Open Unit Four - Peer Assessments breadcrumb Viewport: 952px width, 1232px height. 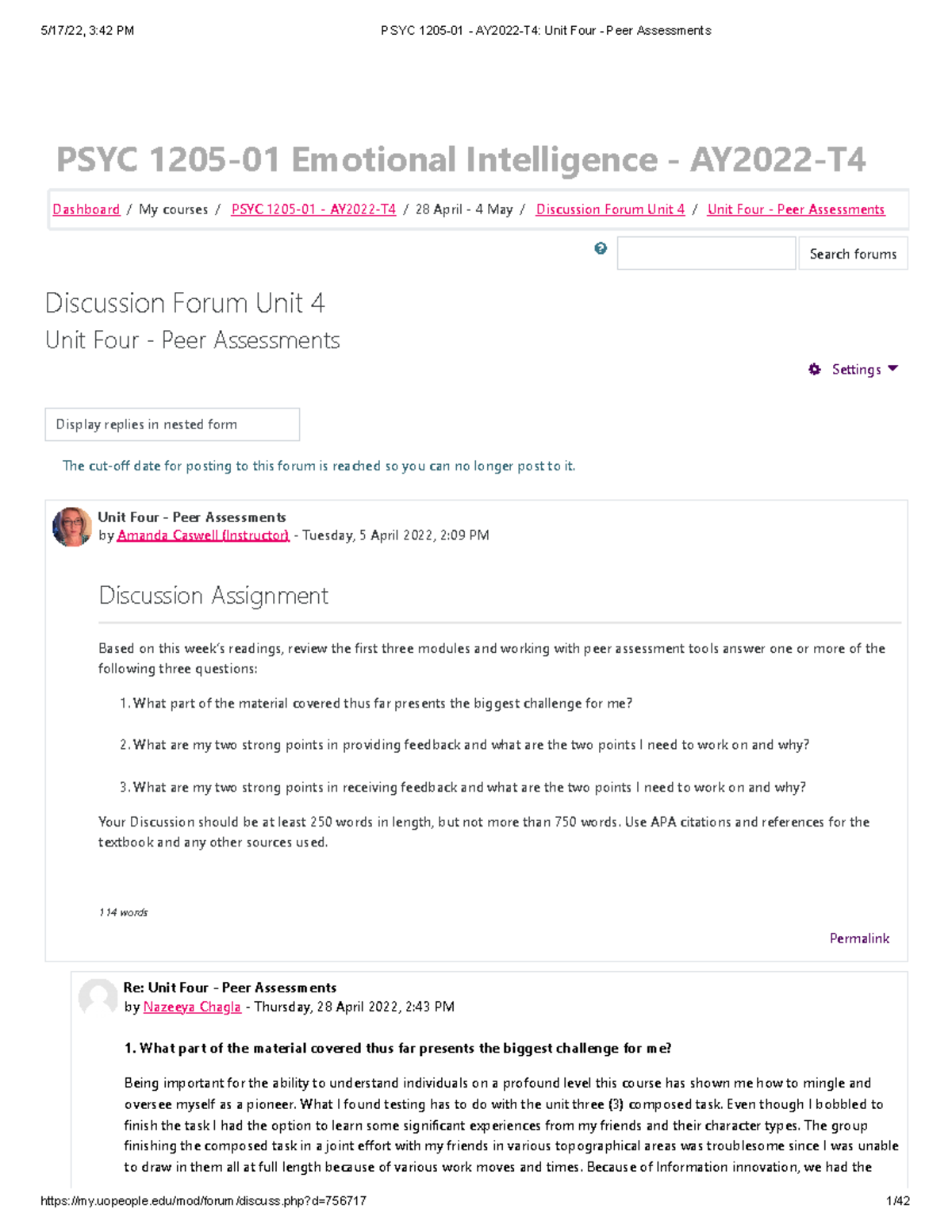click(797, 209)
